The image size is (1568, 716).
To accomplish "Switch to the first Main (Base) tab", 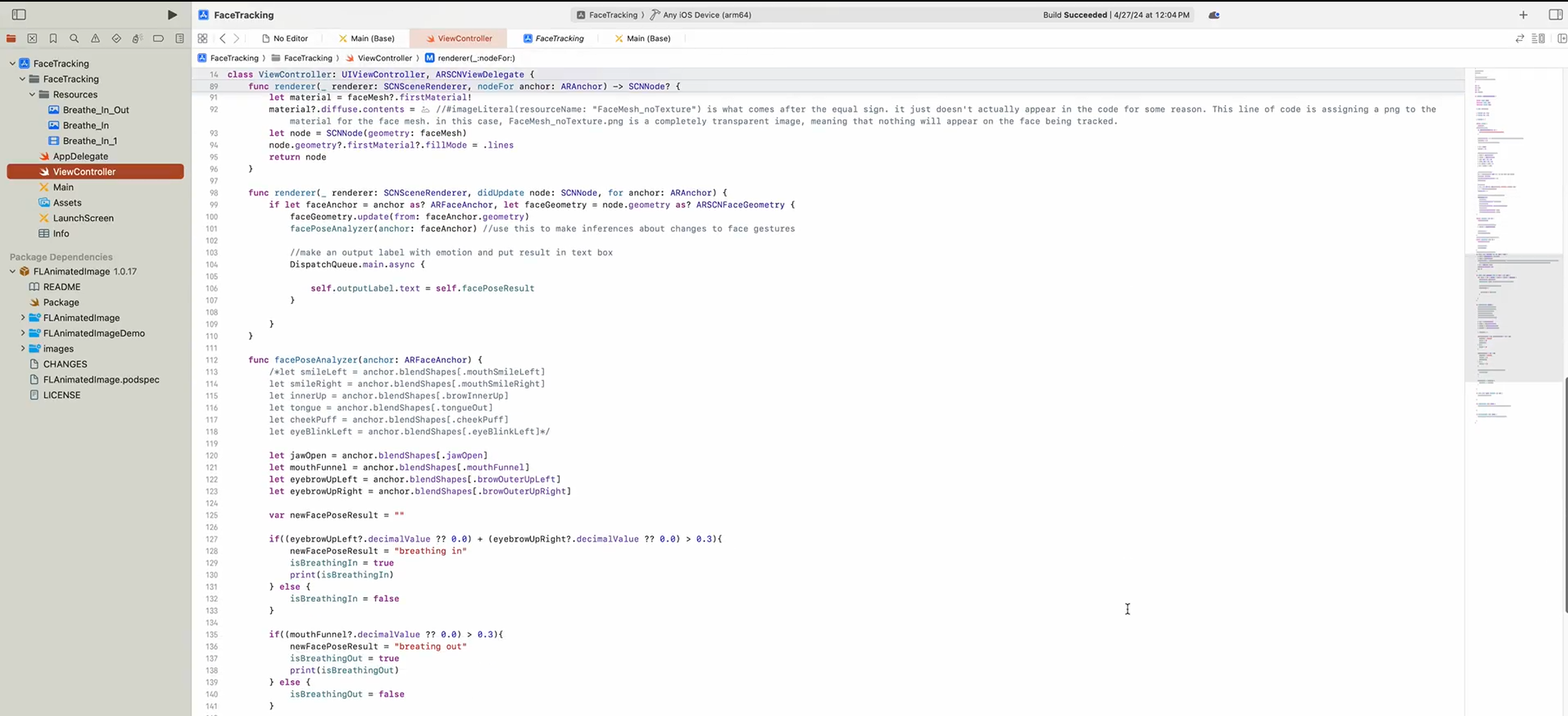I will coord(367,38).
